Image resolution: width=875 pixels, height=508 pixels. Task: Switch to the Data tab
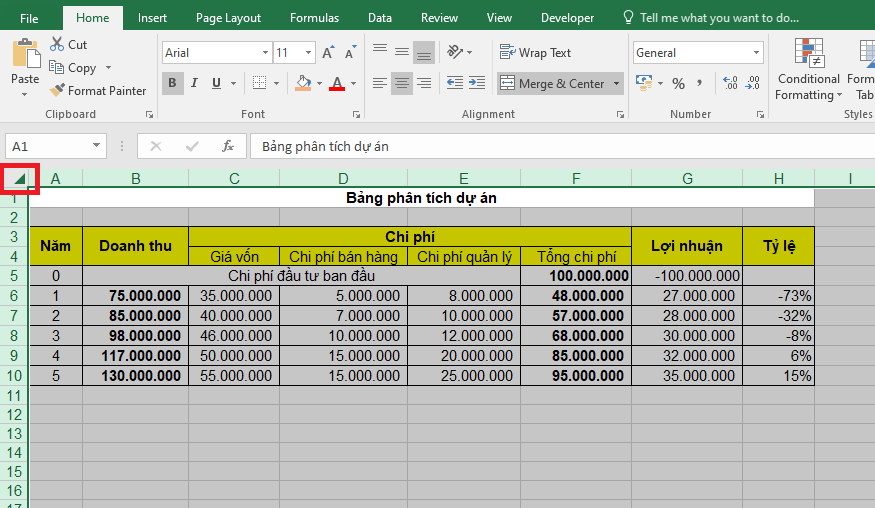(379, 18)
